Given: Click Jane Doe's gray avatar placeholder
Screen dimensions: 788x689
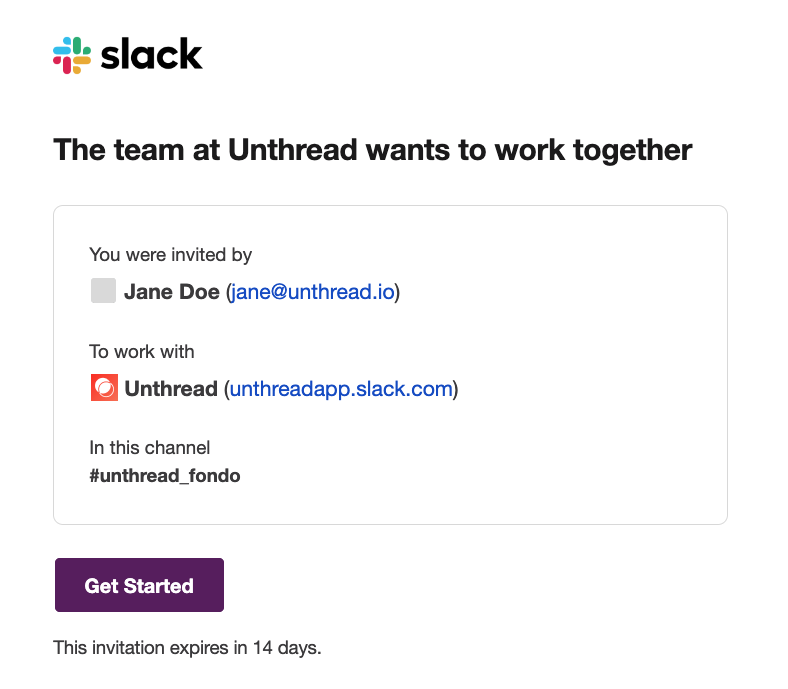Looking at the screenshot, I should tap(104, 290).
